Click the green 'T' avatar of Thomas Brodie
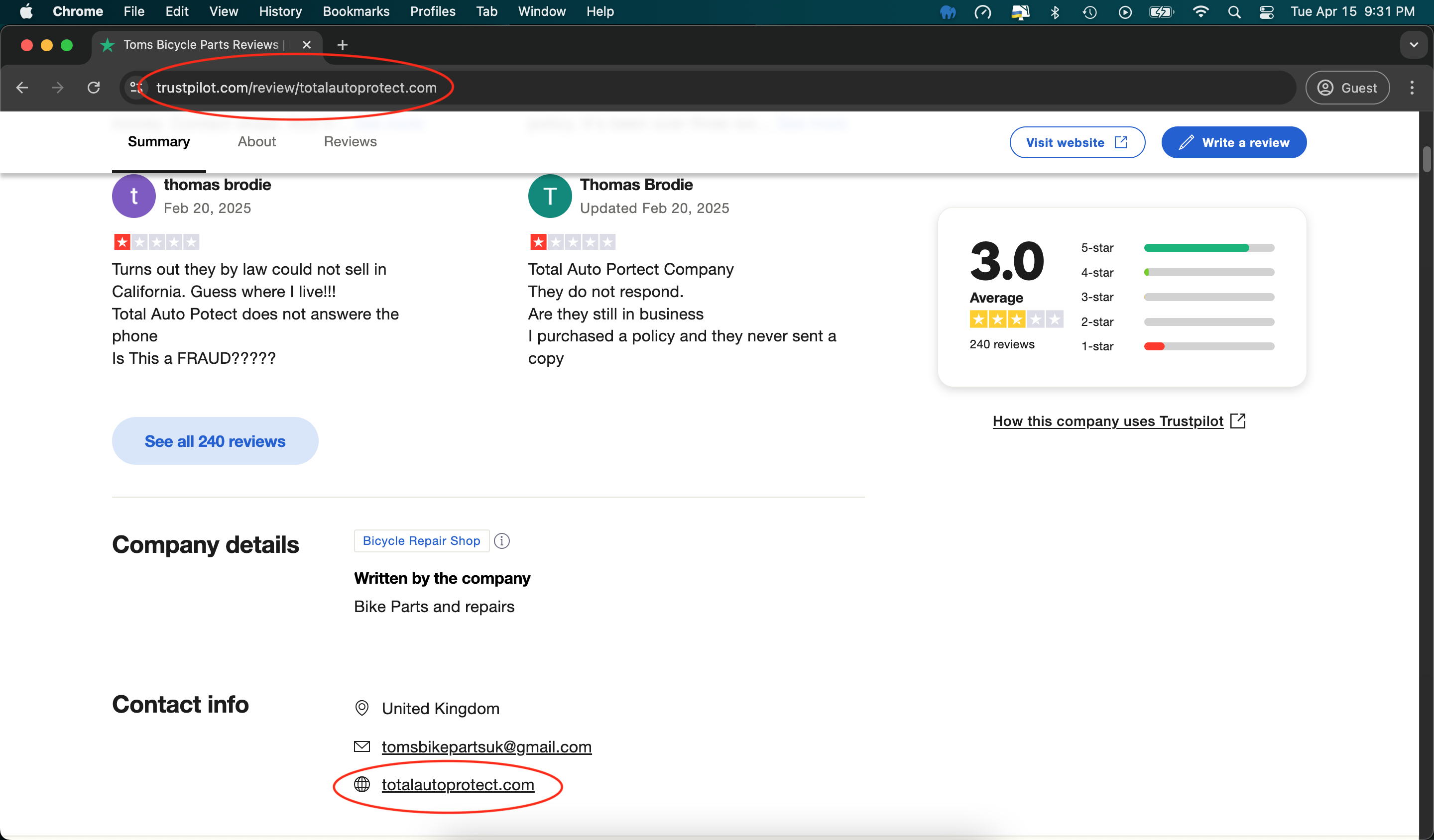This screenshot has width=1434, height=840. pos(550,196)
